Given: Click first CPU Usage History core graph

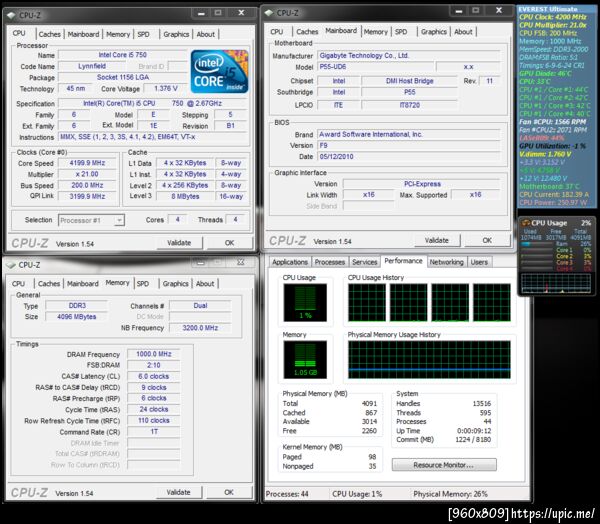Looking at the screenshot, I should tap(367, 302).
